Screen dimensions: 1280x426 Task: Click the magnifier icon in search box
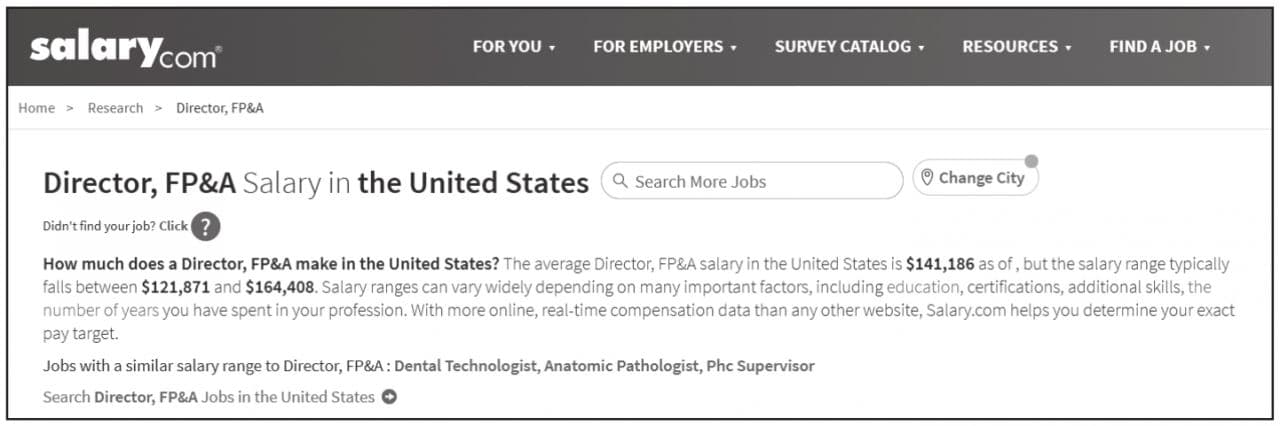point(620,181)
